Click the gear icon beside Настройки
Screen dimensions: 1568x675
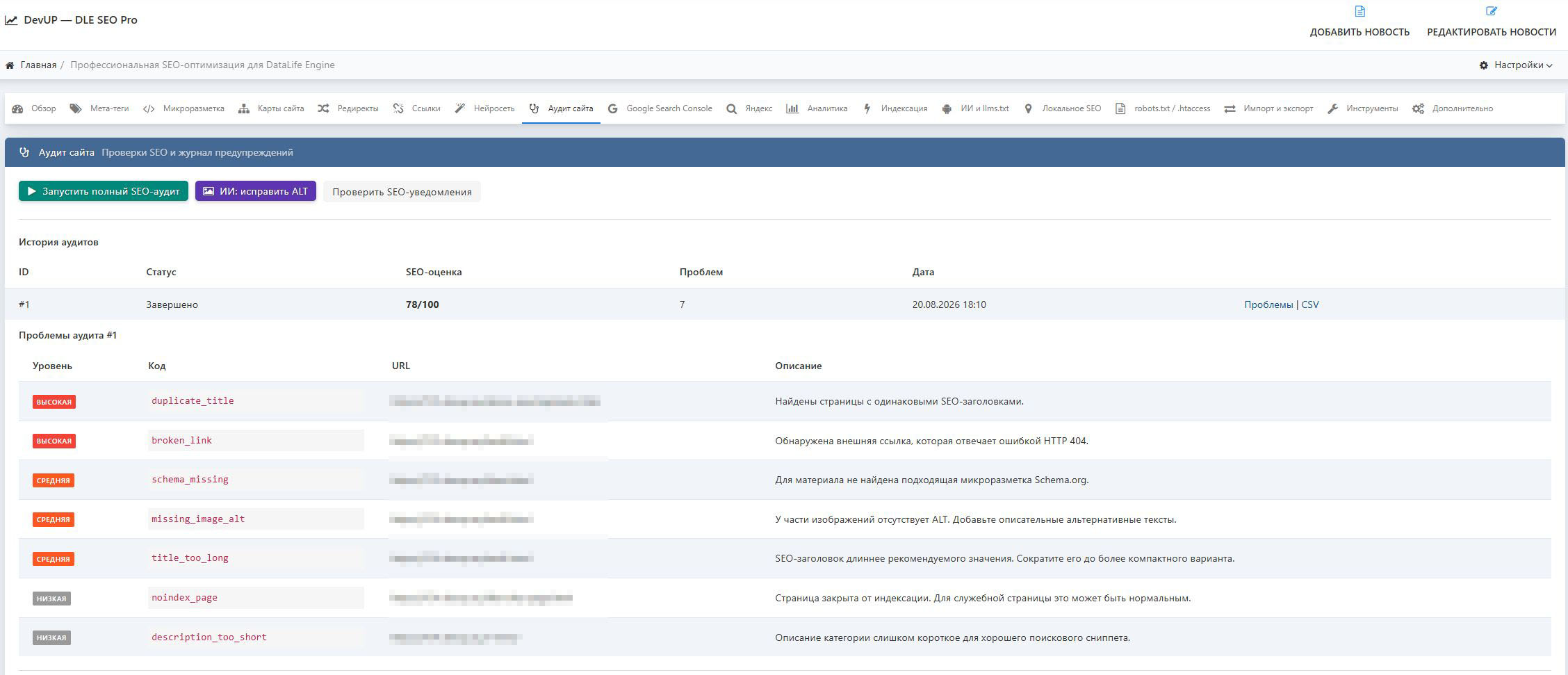click(1484, 65)
